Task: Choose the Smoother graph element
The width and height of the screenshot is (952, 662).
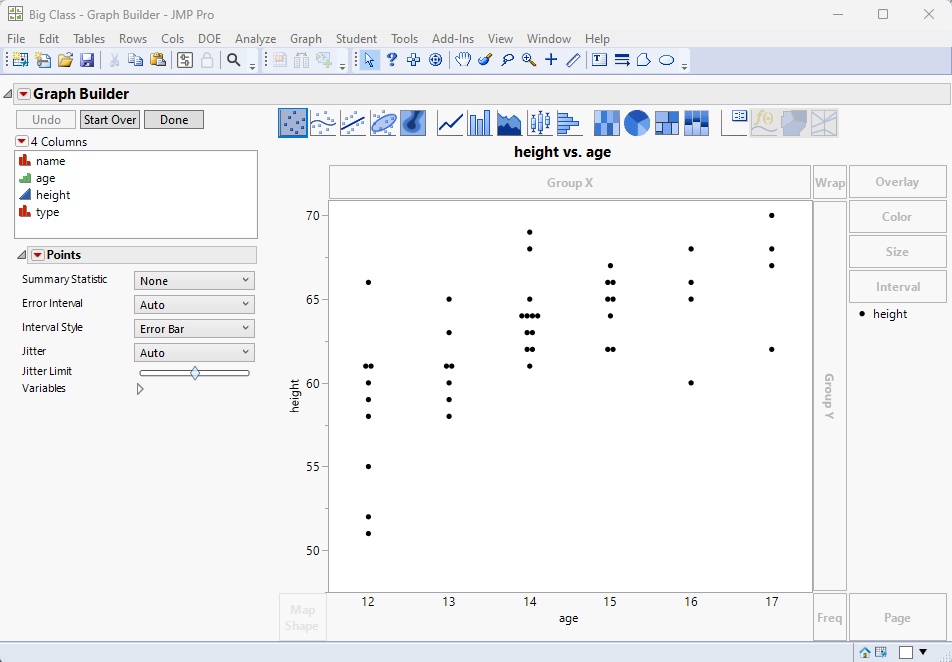Action: pyautogui.click(x=323, y=123)
